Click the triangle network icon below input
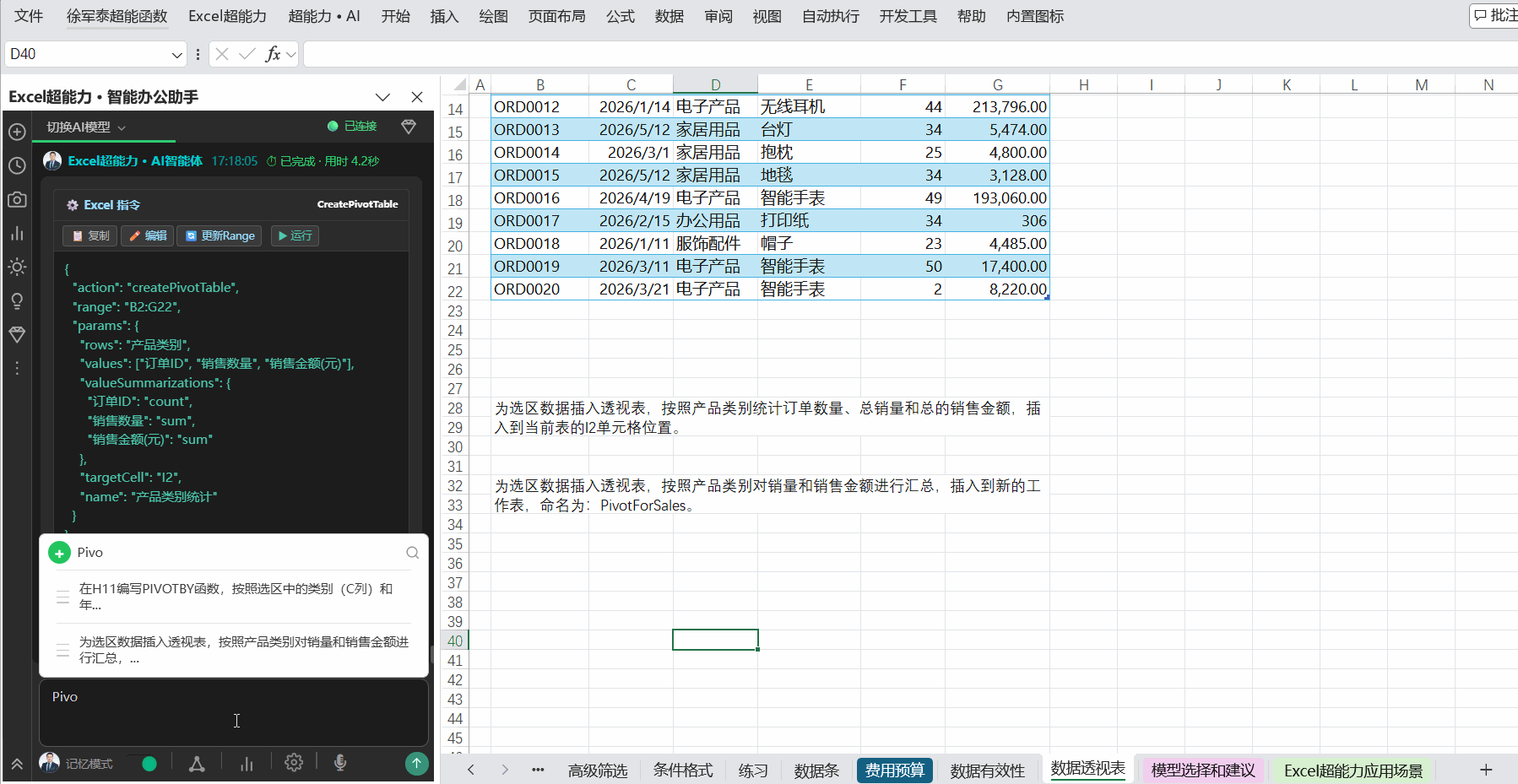The image size is (1518, 784). tap(197, 764)
